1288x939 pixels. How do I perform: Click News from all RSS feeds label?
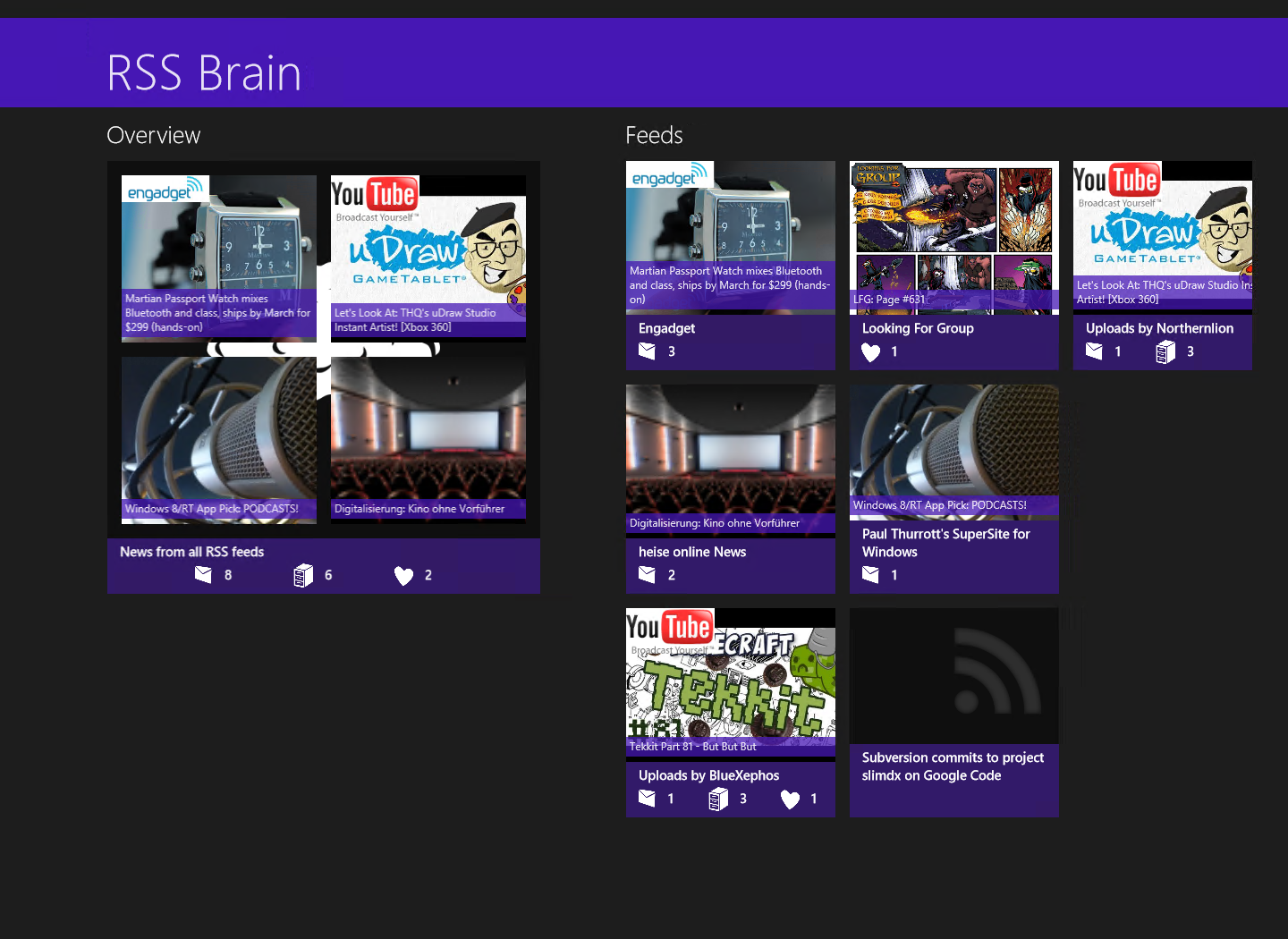pos(191,552)
